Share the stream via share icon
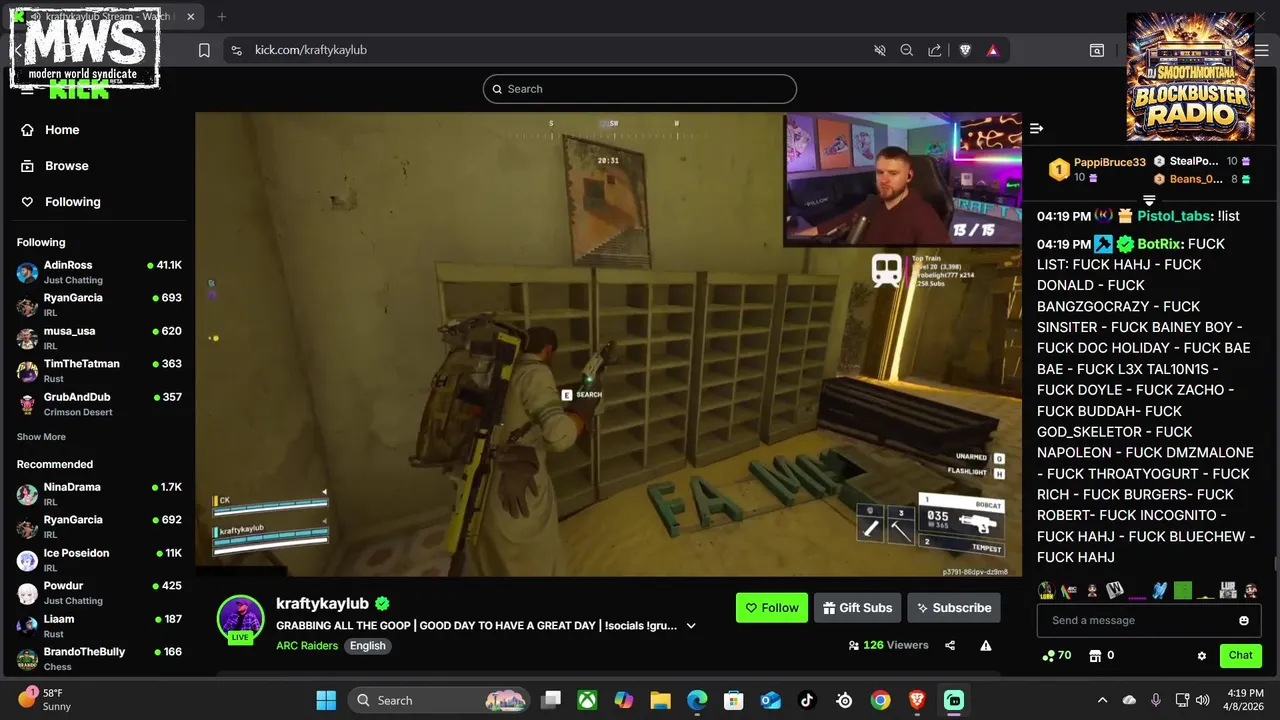The image size is (1280, 720). pyautogui.click(x=950, y=646)
